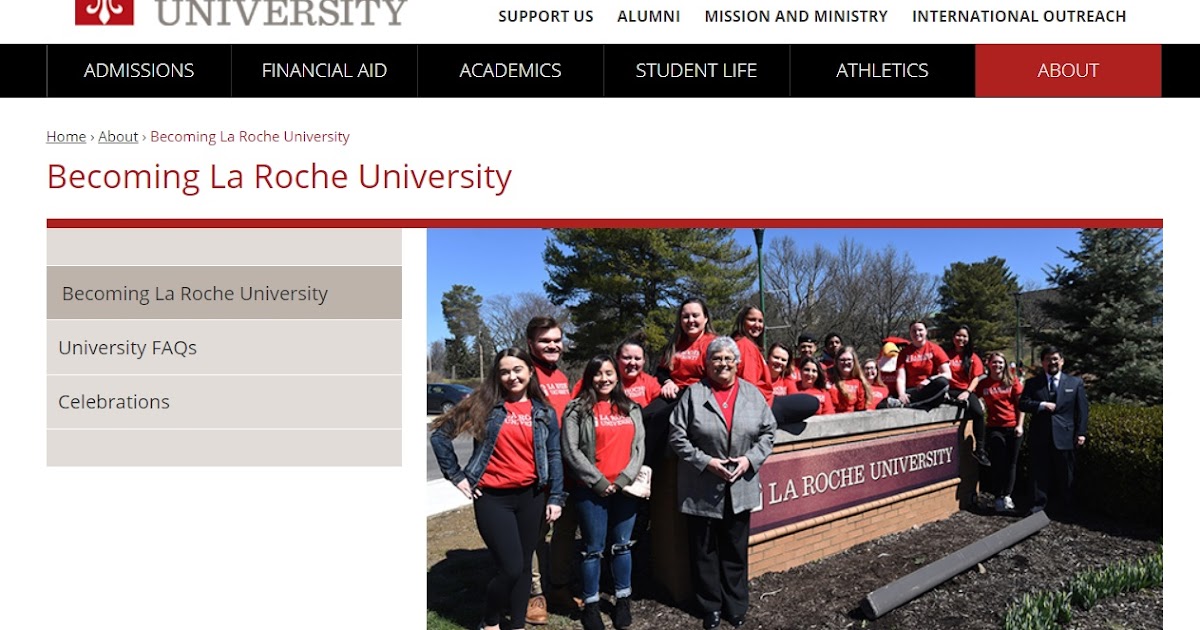Image resolution: width=1200 pixels, height=630 pixels.
Task: Open the Support Us link
Action: (546, 16)
